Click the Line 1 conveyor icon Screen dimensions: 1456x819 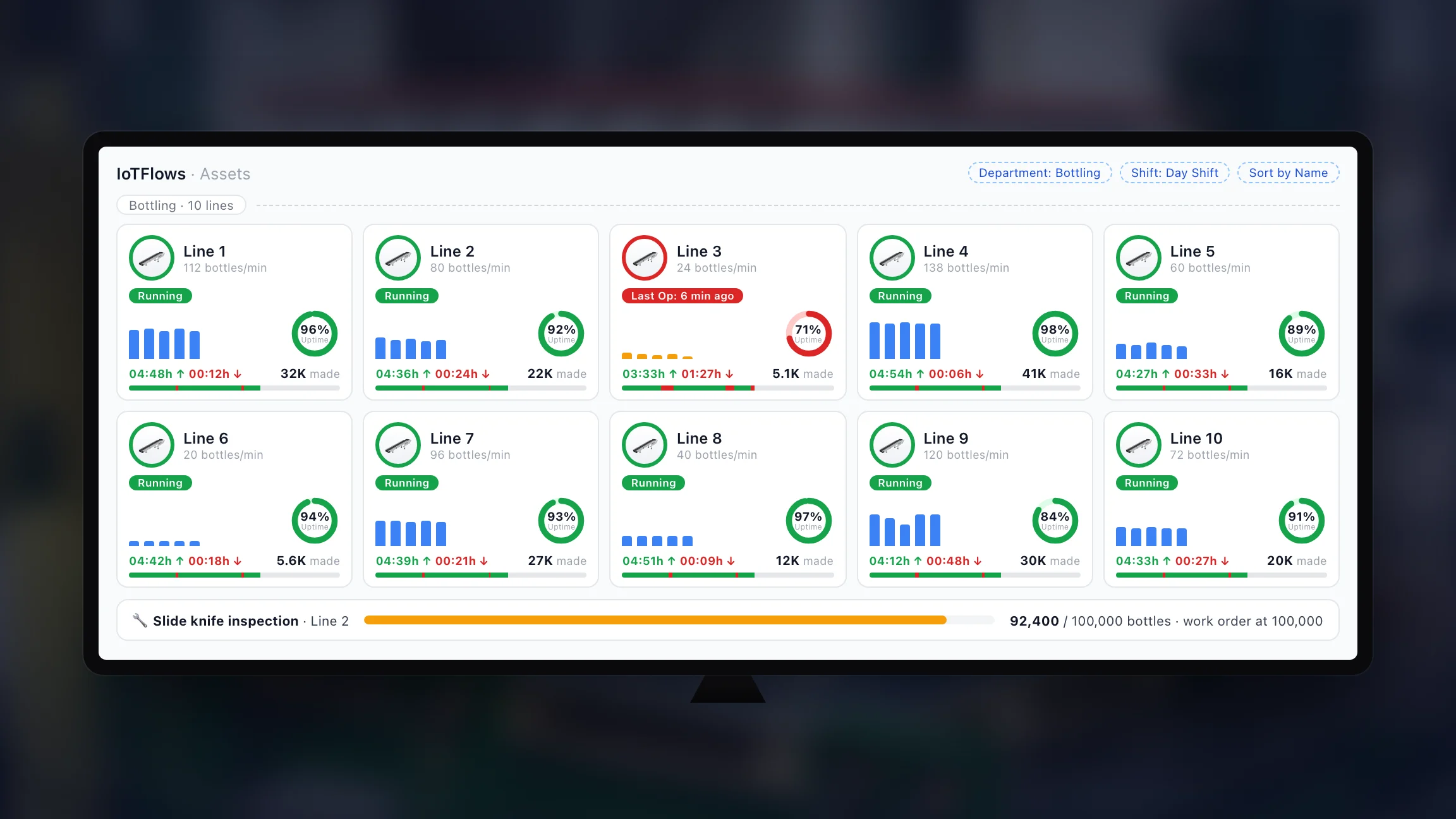pyautogui.click(x=152, y=258)
